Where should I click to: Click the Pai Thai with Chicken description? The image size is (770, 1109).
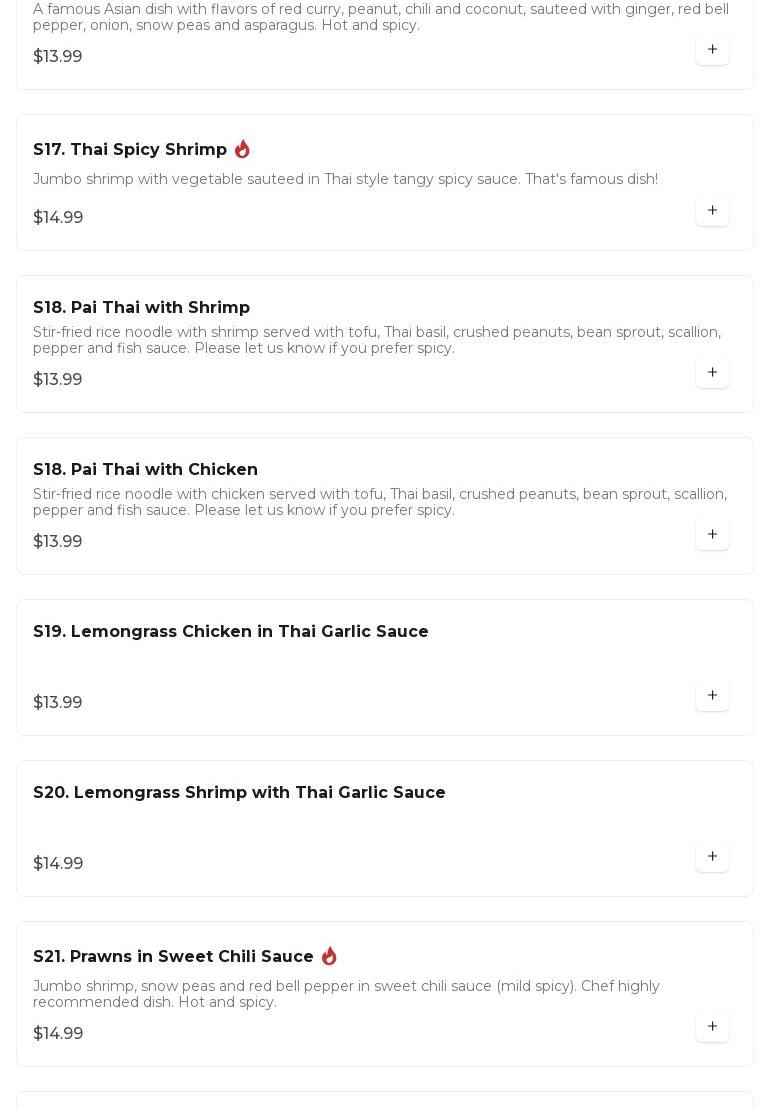tap(380, 502)
